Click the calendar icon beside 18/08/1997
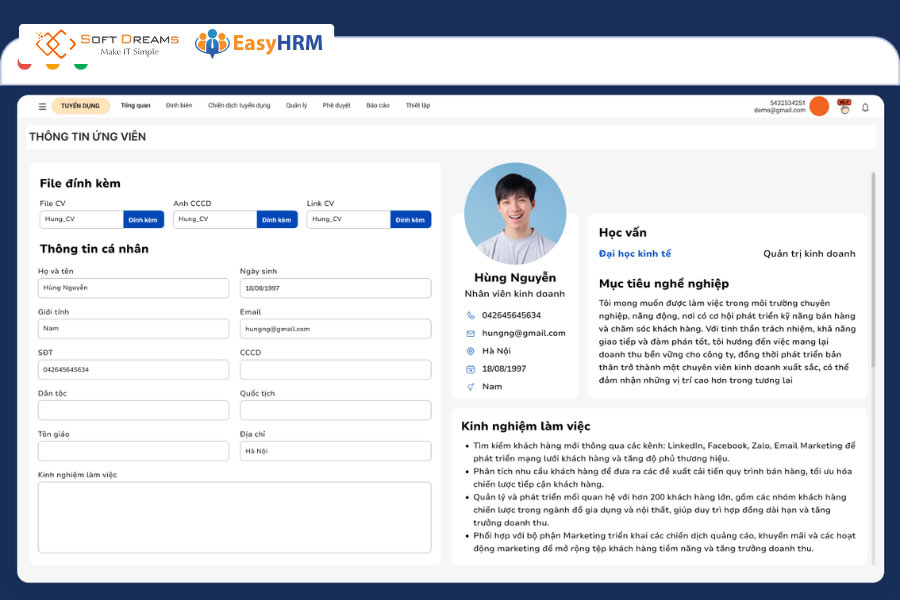 coord(470,368)
